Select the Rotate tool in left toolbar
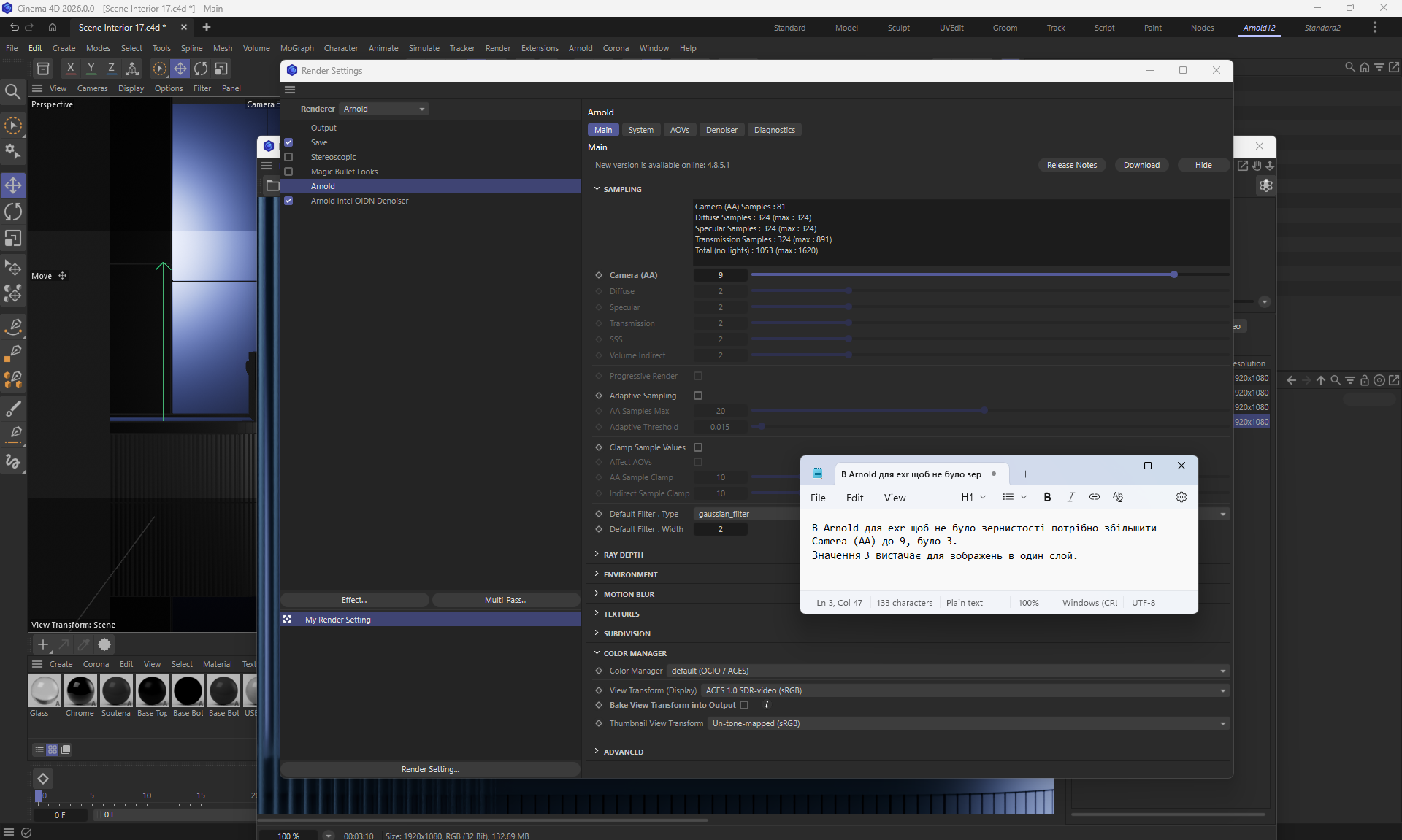This screenshot has width=1402, height=840. coord(13,212)
